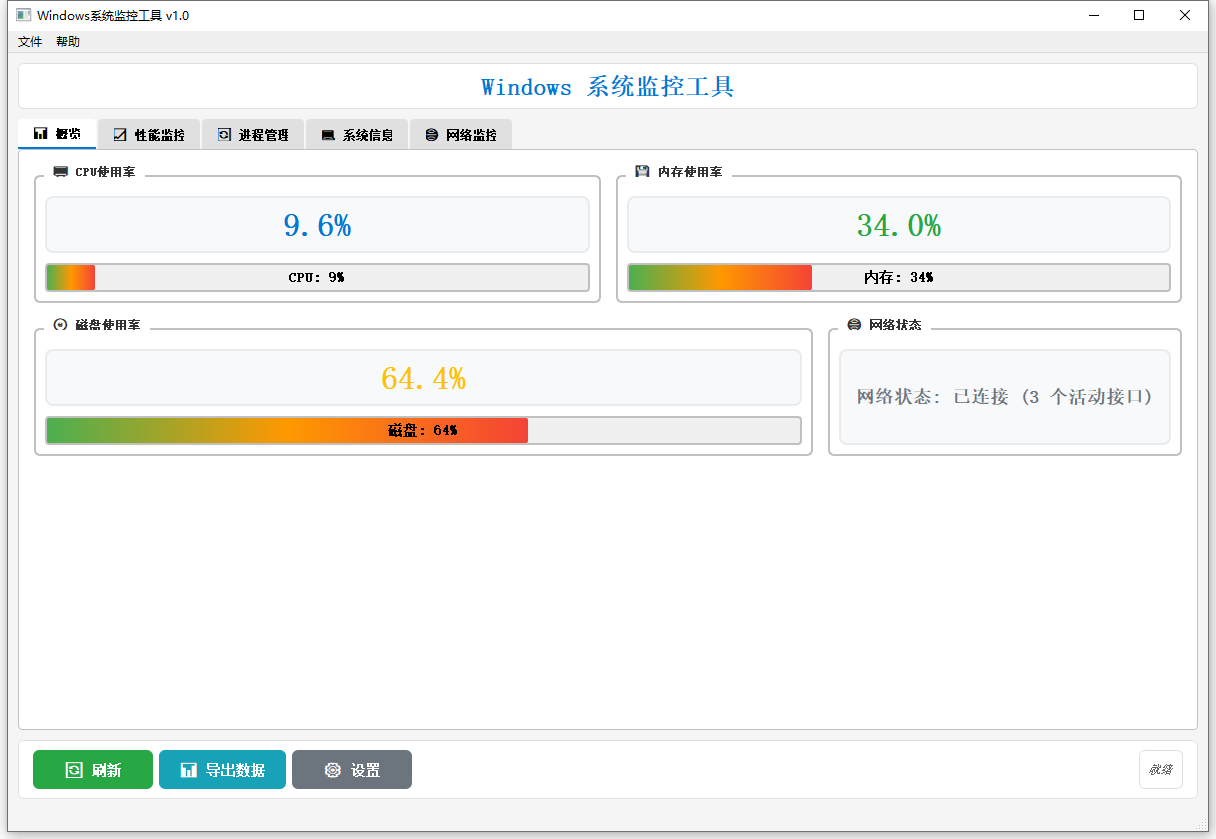Click the CPU: 9% progress bar

tap(318, 278)
